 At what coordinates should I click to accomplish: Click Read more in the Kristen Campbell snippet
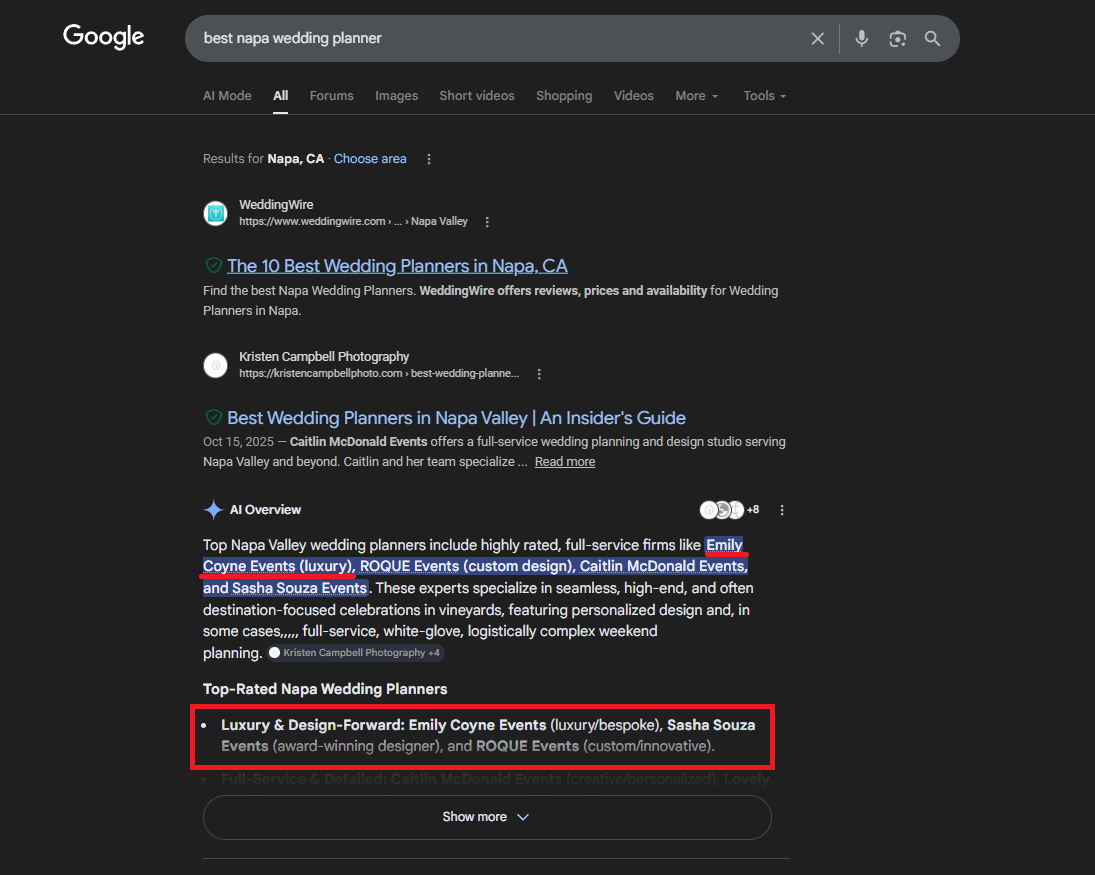(x=565, y=462)
